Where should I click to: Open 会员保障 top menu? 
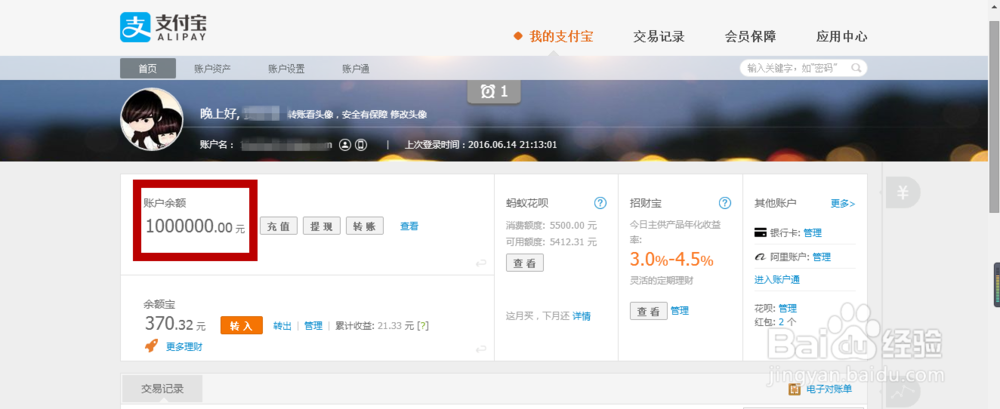pyautogui.click(x=751, y=36)
